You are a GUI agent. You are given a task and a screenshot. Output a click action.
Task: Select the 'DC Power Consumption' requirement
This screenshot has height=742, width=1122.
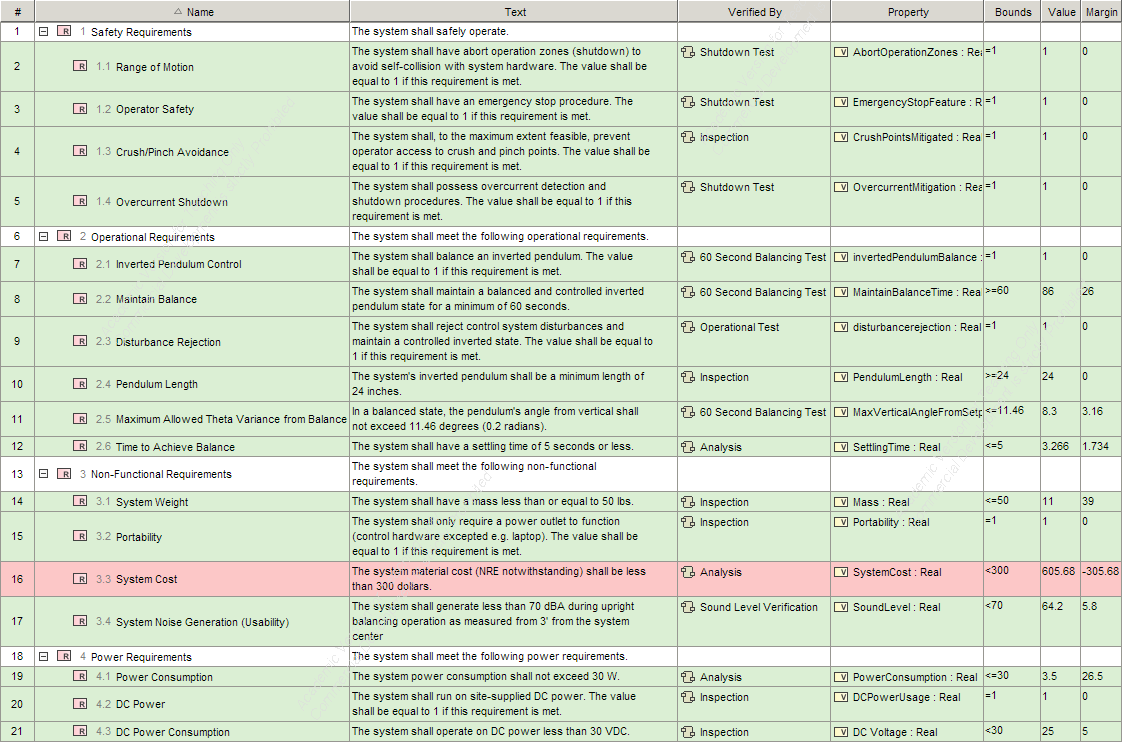click(x=172, y=732)
